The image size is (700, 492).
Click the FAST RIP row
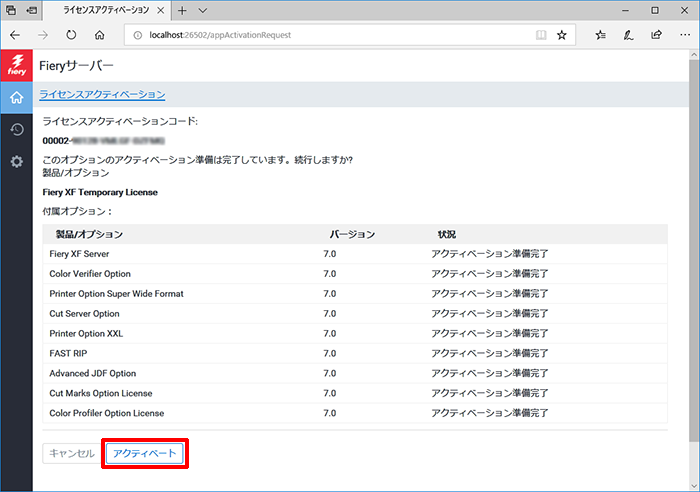point(355,353)
